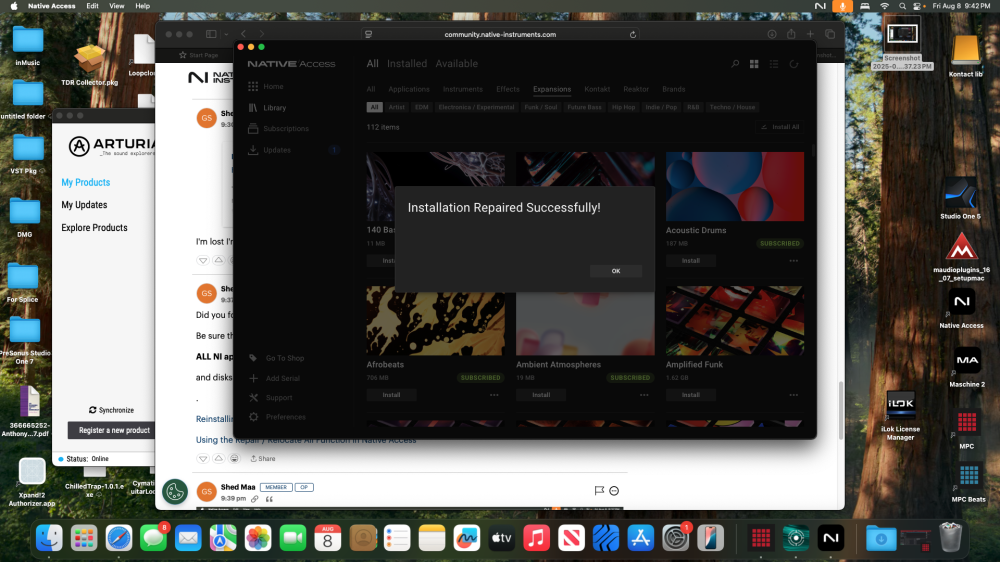Click Install All button
Screen dimensions: 1000x562
click(x=780, y=127)
